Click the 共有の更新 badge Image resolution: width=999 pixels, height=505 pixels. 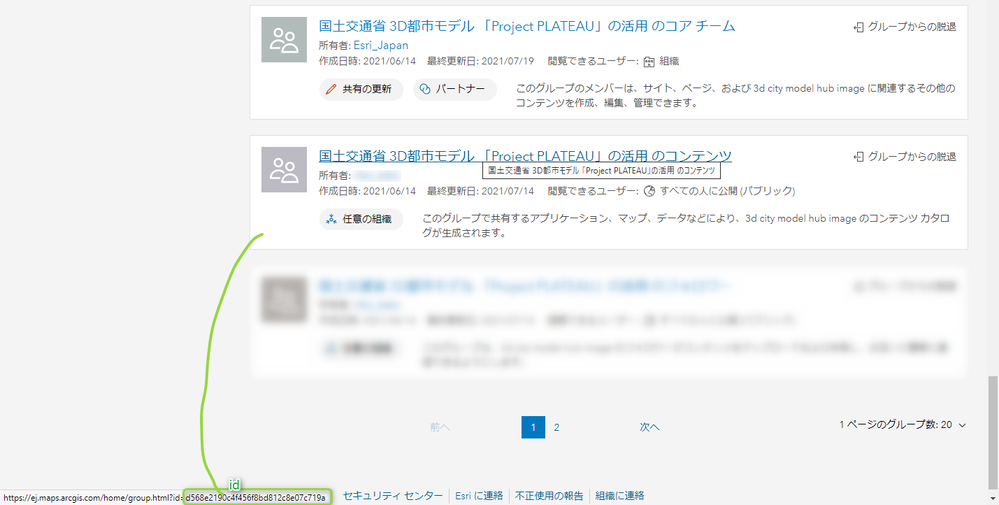[361, 89]
